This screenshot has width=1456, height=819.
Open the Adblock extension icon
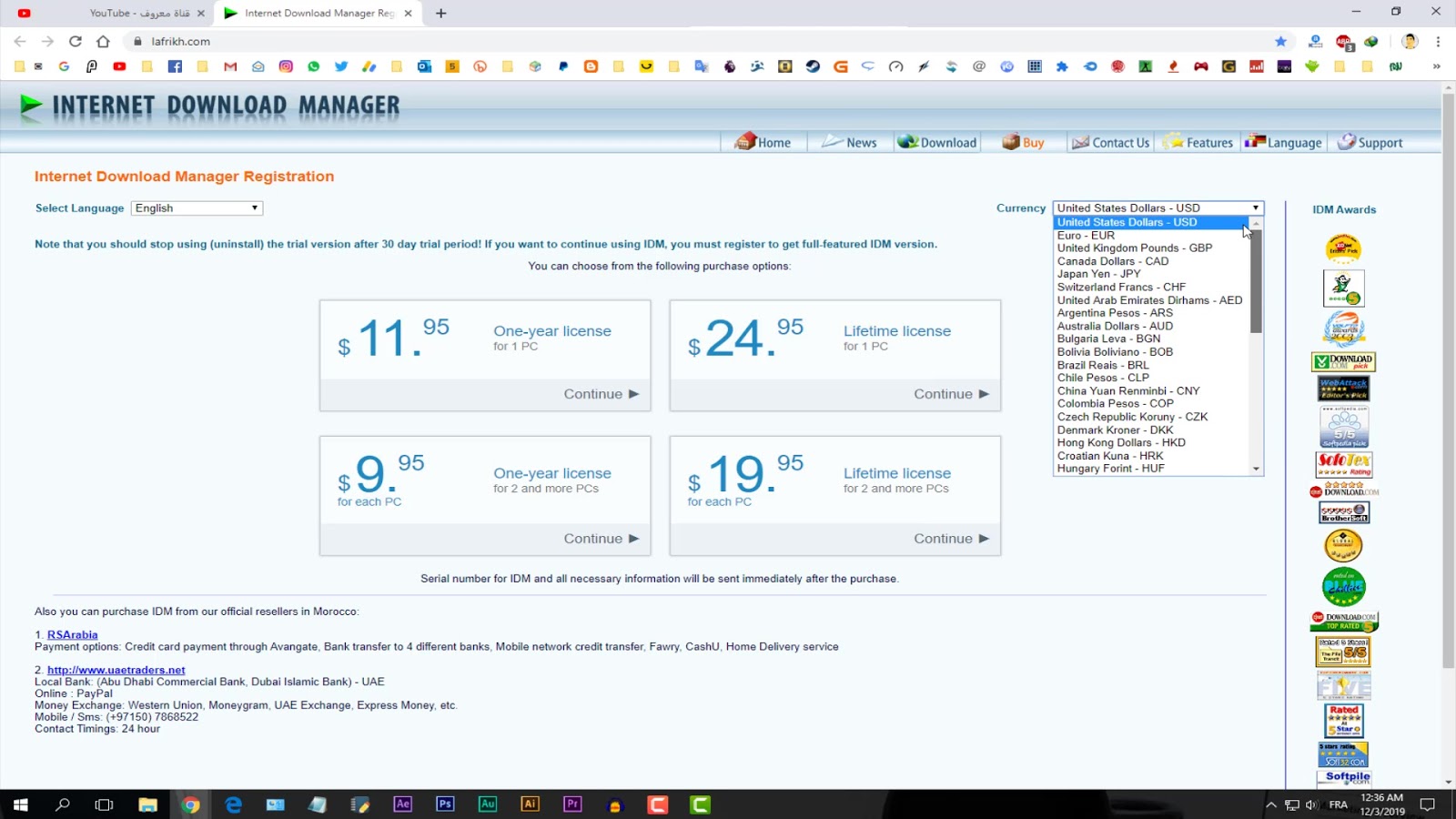coord(1343,41)
